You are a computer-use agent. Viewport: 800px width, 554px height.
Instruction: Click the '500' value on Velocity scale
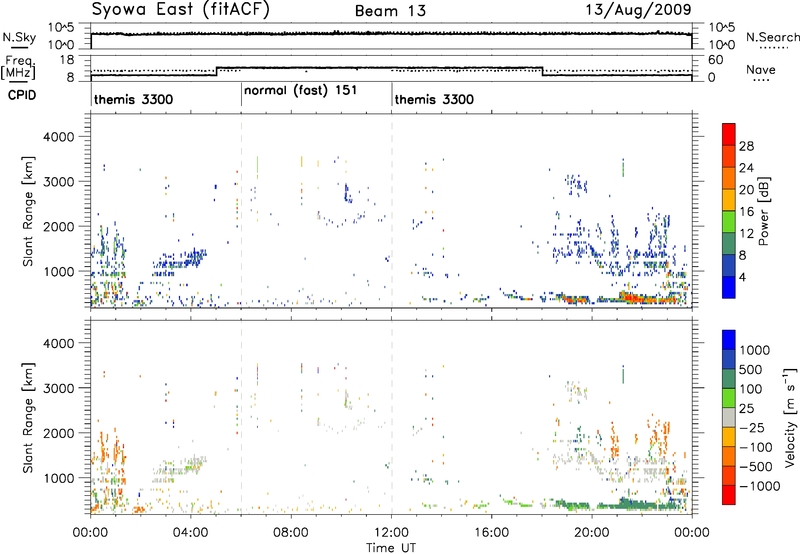pyautogui.click(x=751, y=370)
